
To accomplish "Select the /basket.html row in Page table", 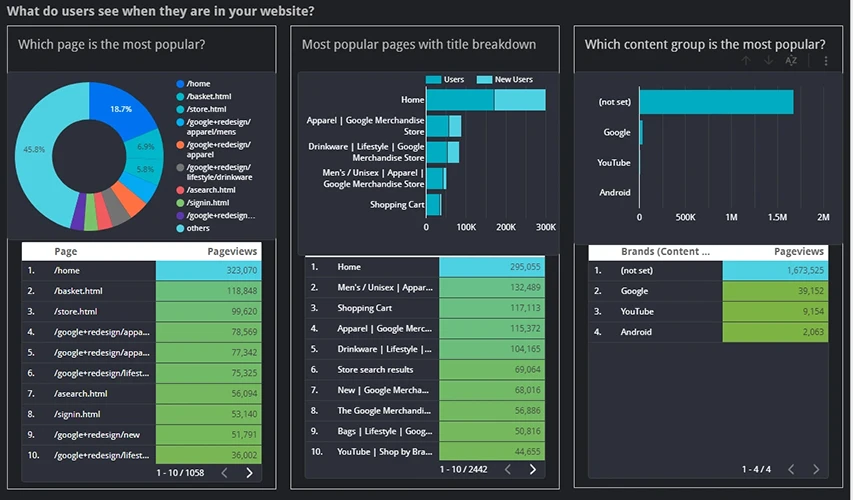I will click(141, 291).
